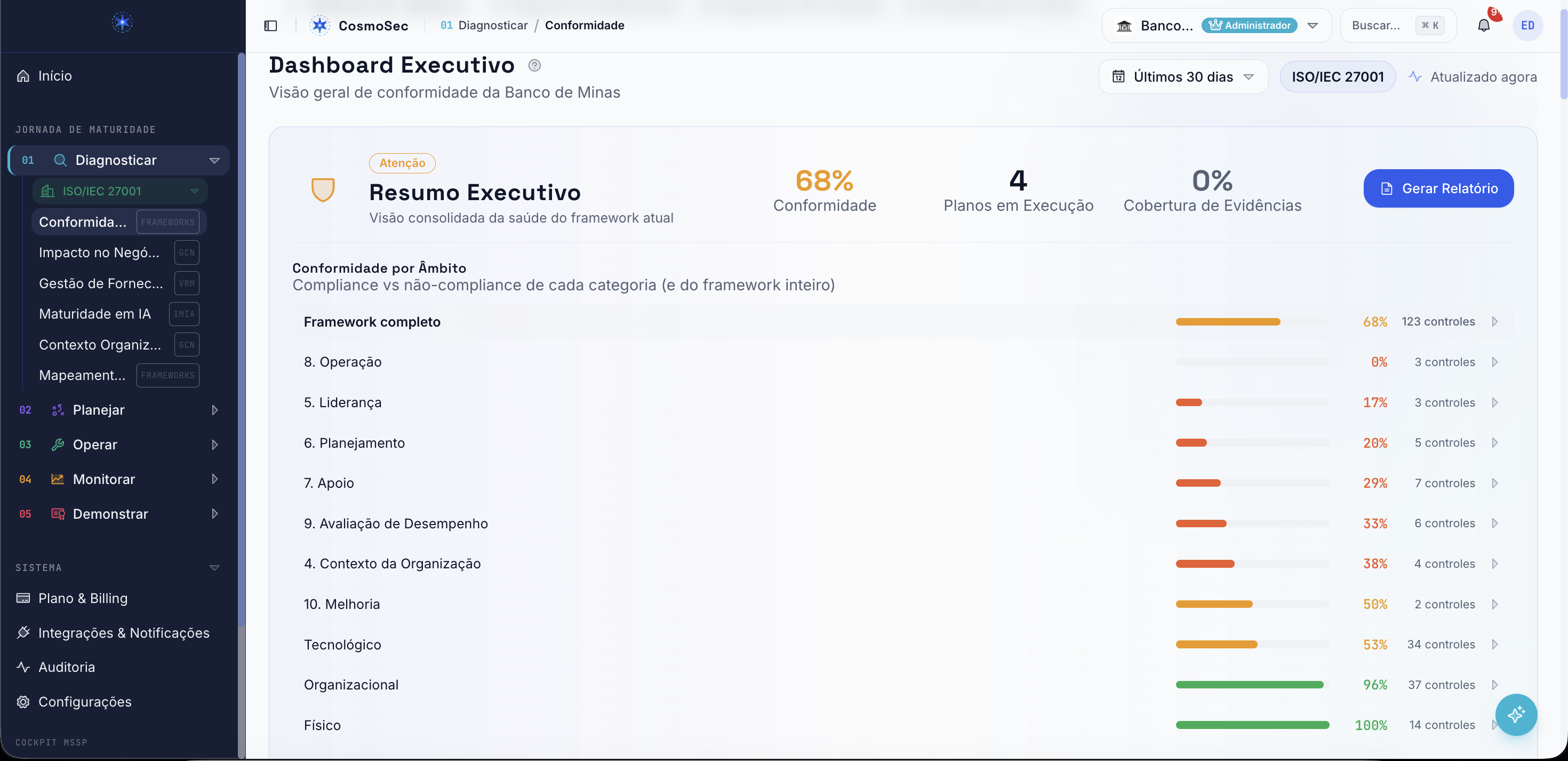Open the floating AI assistant sparkle button
Viewport: 1568px width, 761px height.
[1516, 714]
